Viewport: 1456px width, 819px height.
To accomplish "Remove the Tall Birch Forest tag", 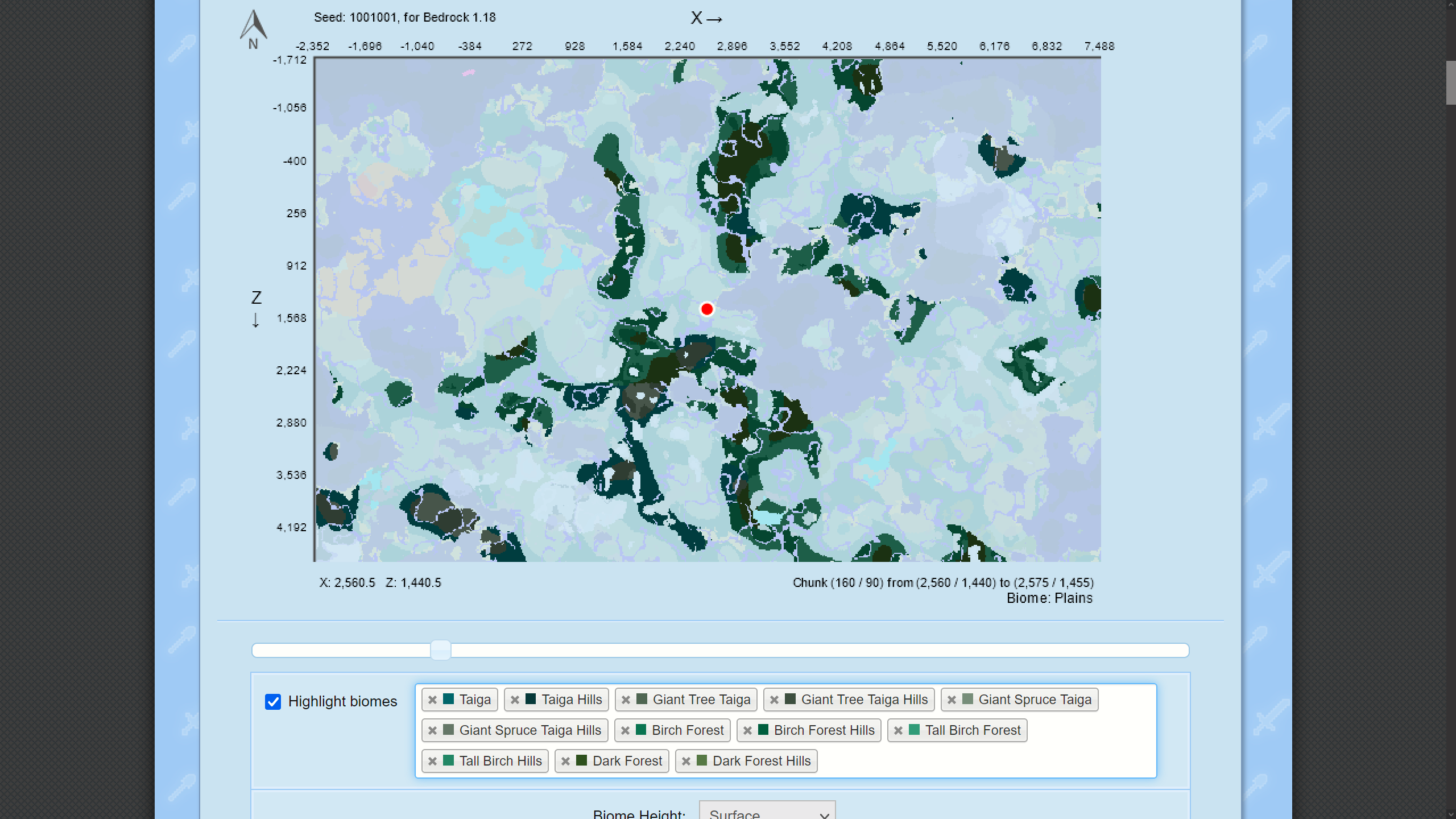I will click(x=898, y=730).
